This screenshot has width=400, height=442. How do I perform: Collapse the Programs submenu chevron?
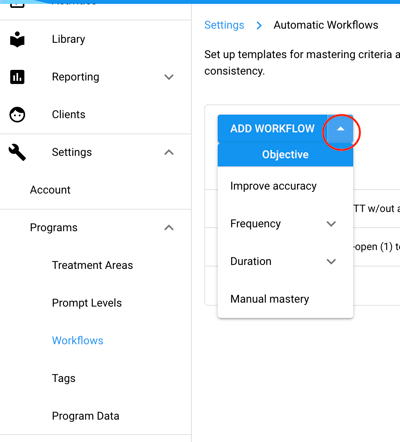pyautogui.click(x=169, y=228)
